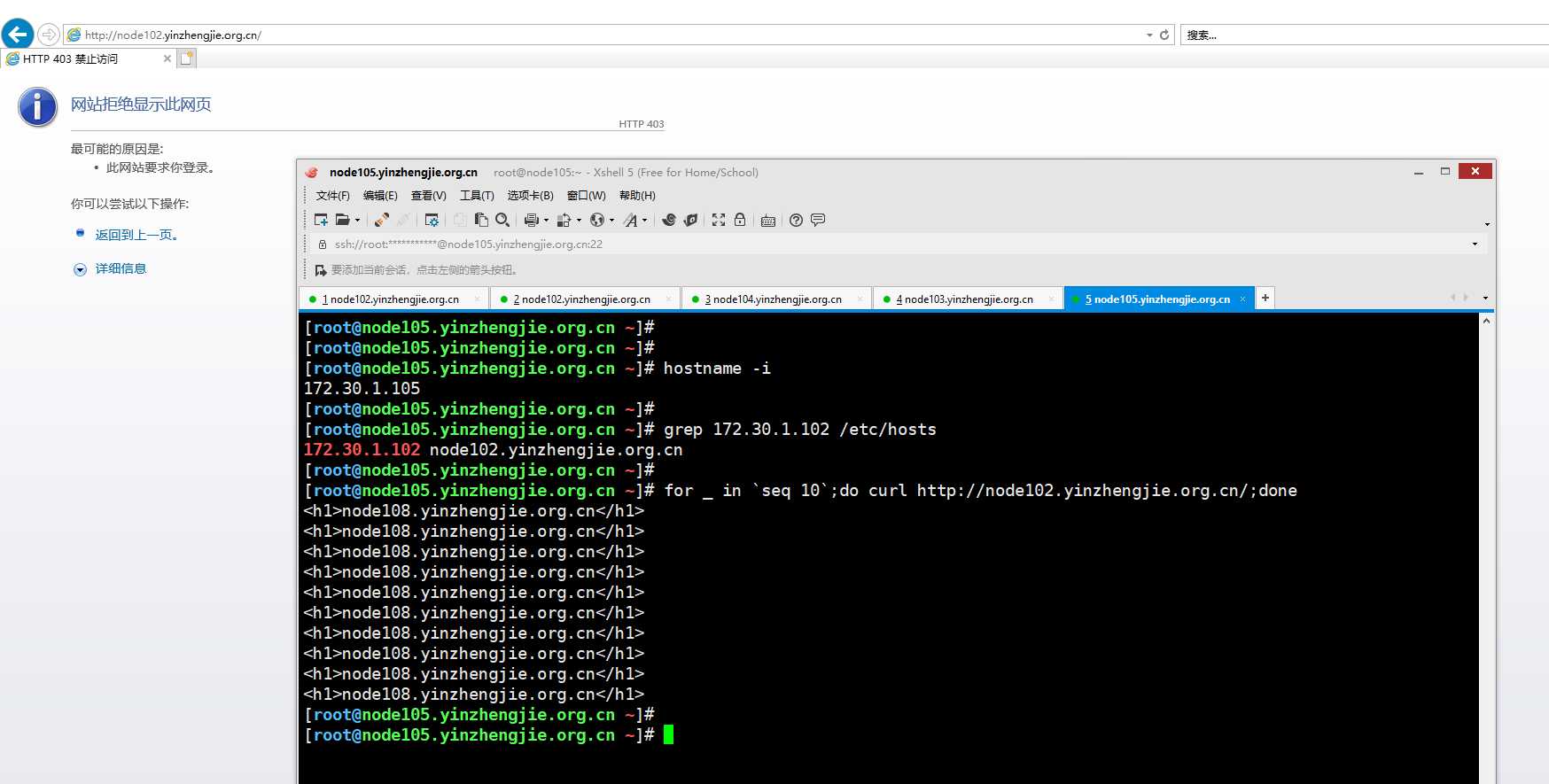Open the 查看(V) menu
Viewport: 1549px width, 784px height.
coord(428,196)
